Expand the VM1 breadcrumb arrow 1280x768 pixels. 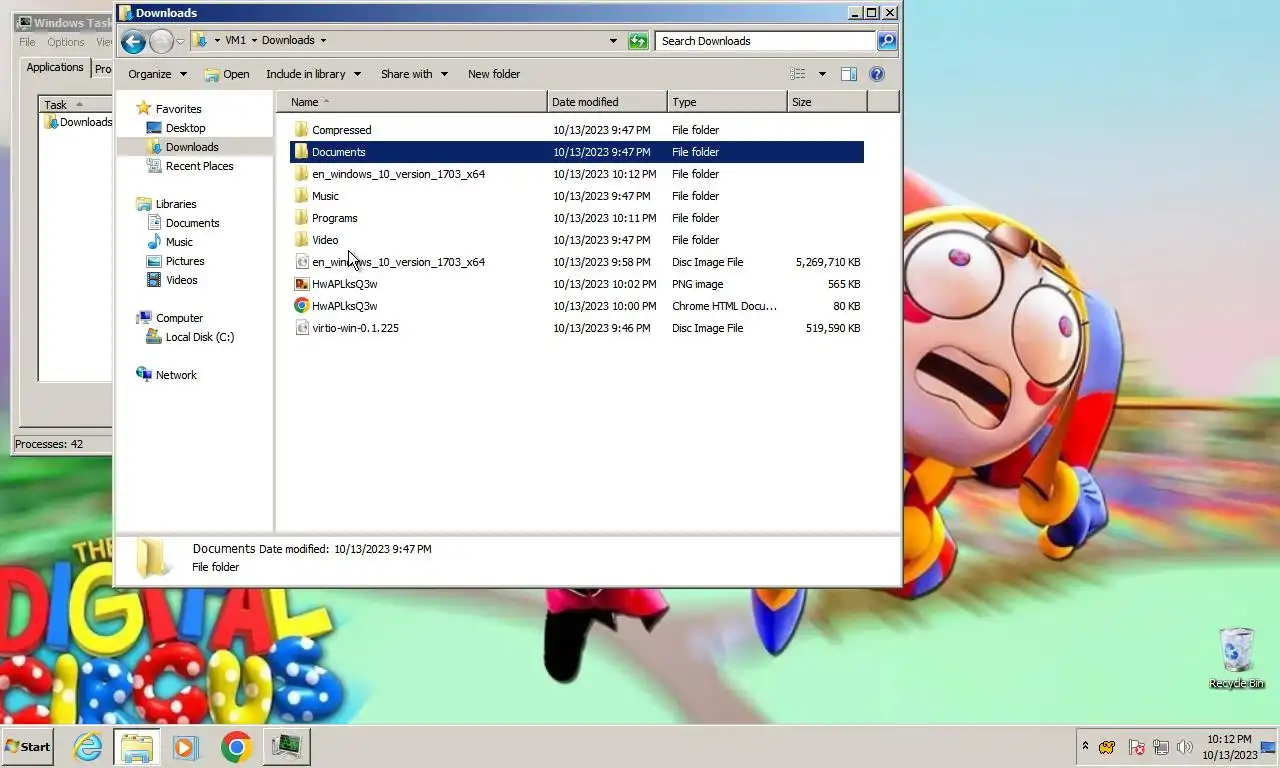coord(254,41)
